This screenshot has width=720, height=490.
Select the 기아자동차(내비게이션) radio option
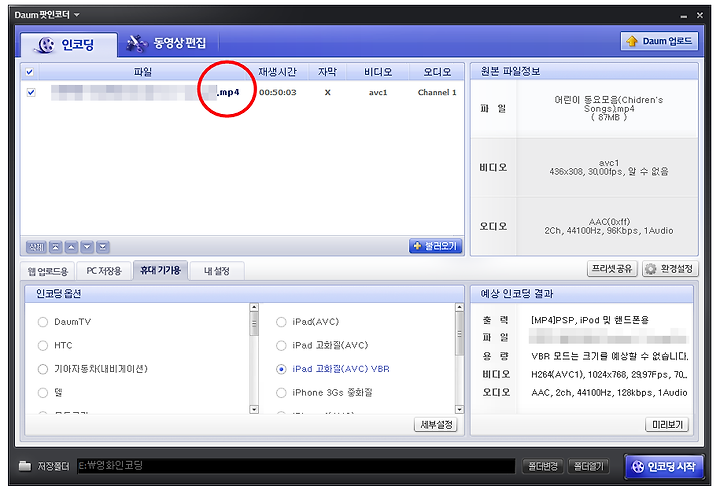click(x=43, y=369)
